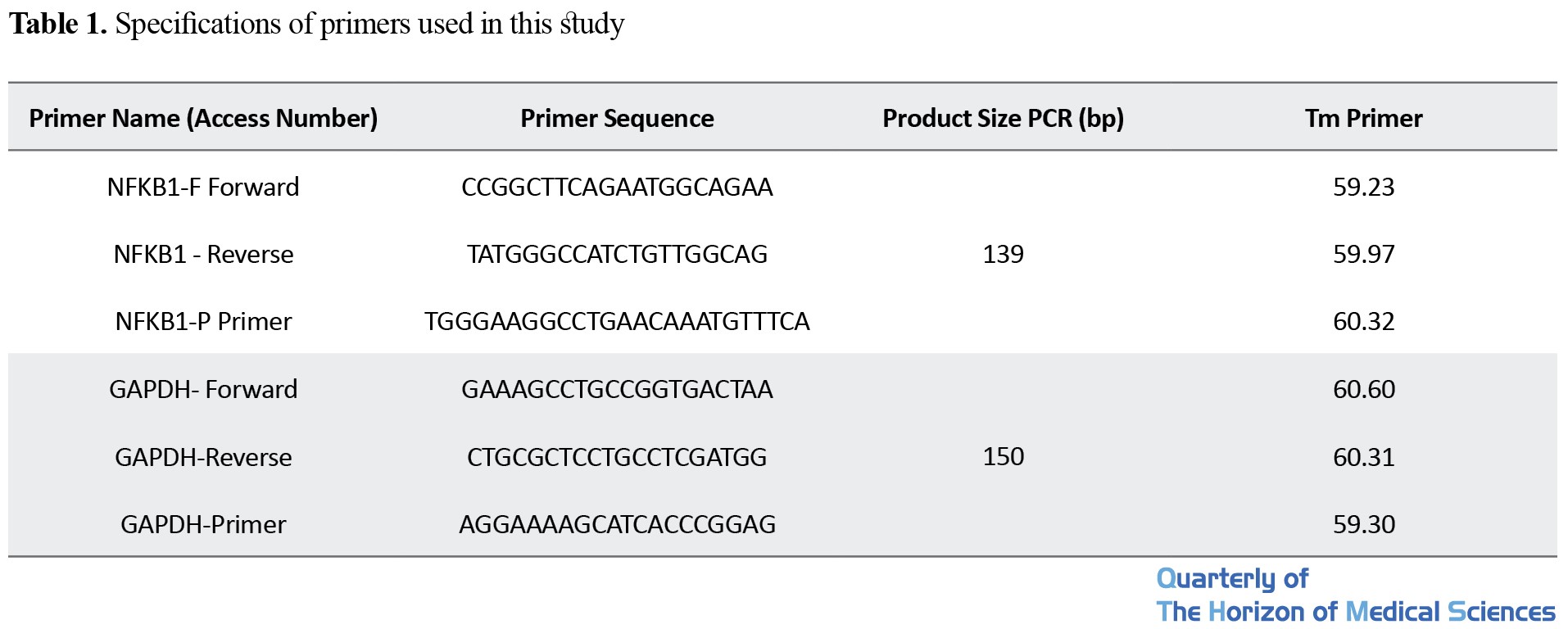Click the Tm value 59.23
The width and height of the screenshot is (1568, 629).
(1363, 187)
